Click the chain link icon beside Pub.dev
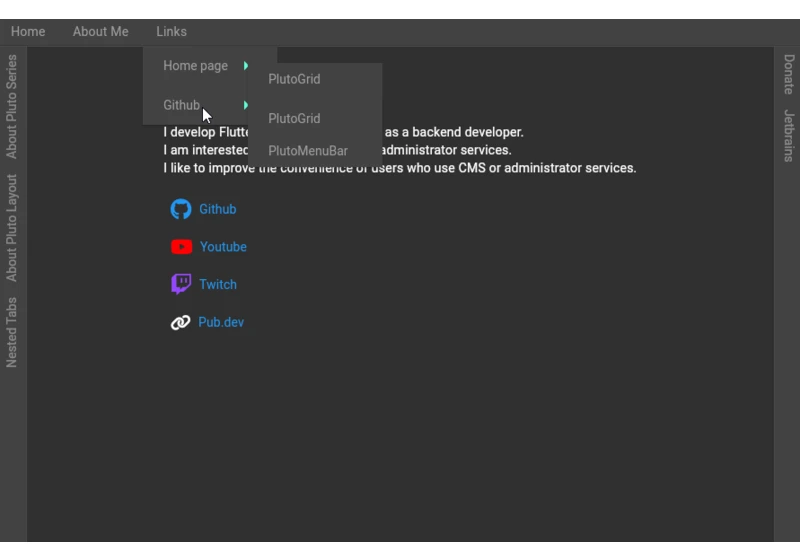Viewport: 800px width, 560px height. click(180, 322)
